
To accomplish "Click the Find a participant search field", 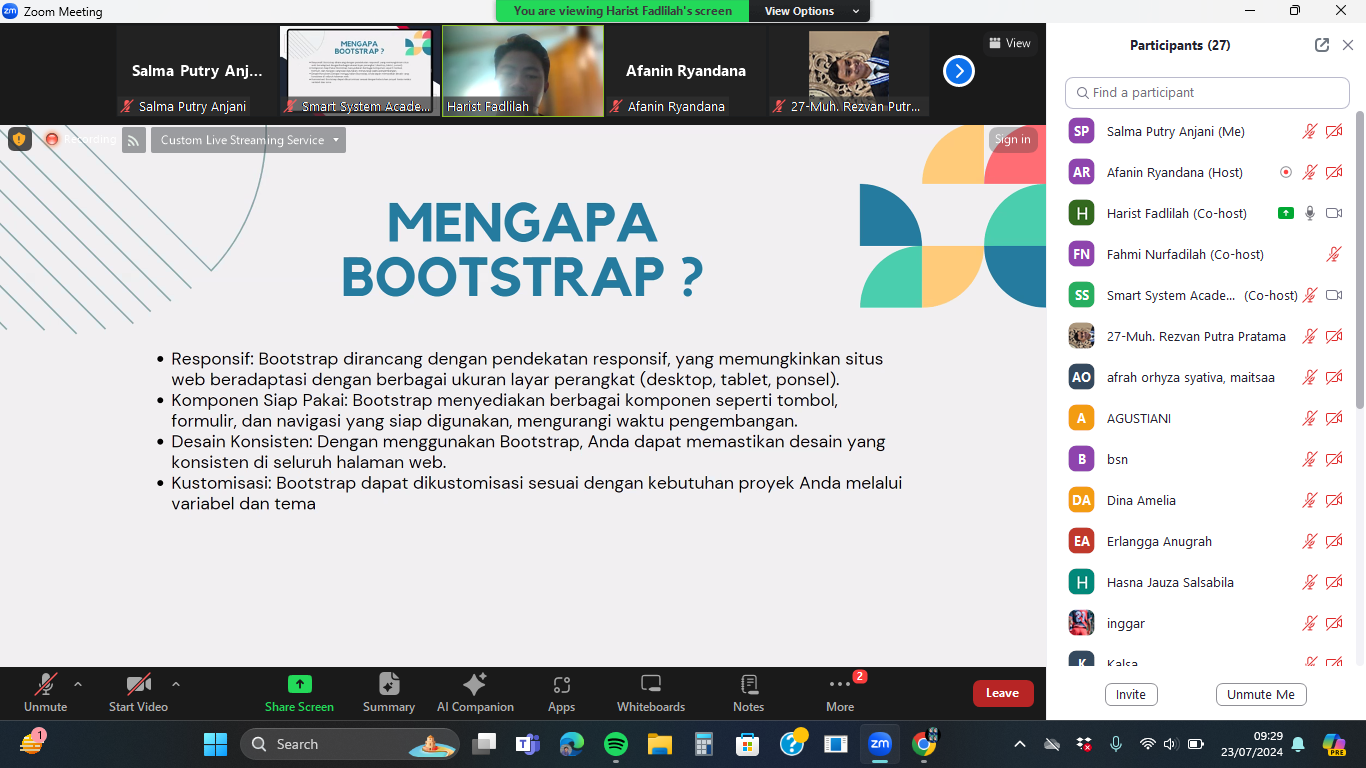I will 1207,92.
